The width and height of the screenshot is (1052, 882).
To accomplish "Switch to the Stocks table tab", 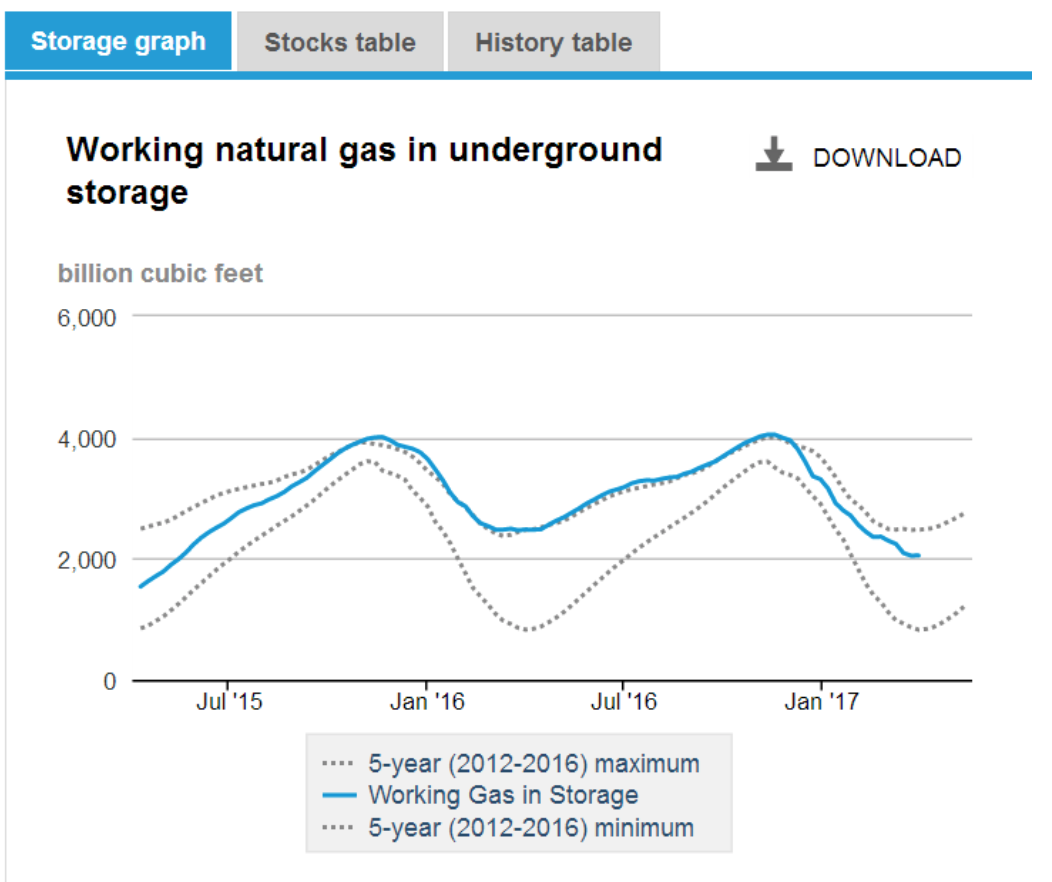I will [339, 43].
